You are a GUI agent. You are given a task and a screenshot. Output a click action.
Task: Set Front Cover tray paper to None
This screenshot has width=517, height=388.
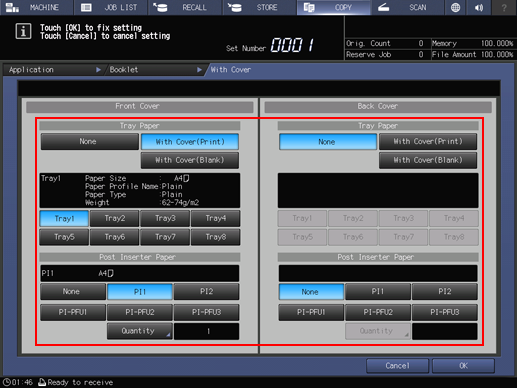click(89, 142)
